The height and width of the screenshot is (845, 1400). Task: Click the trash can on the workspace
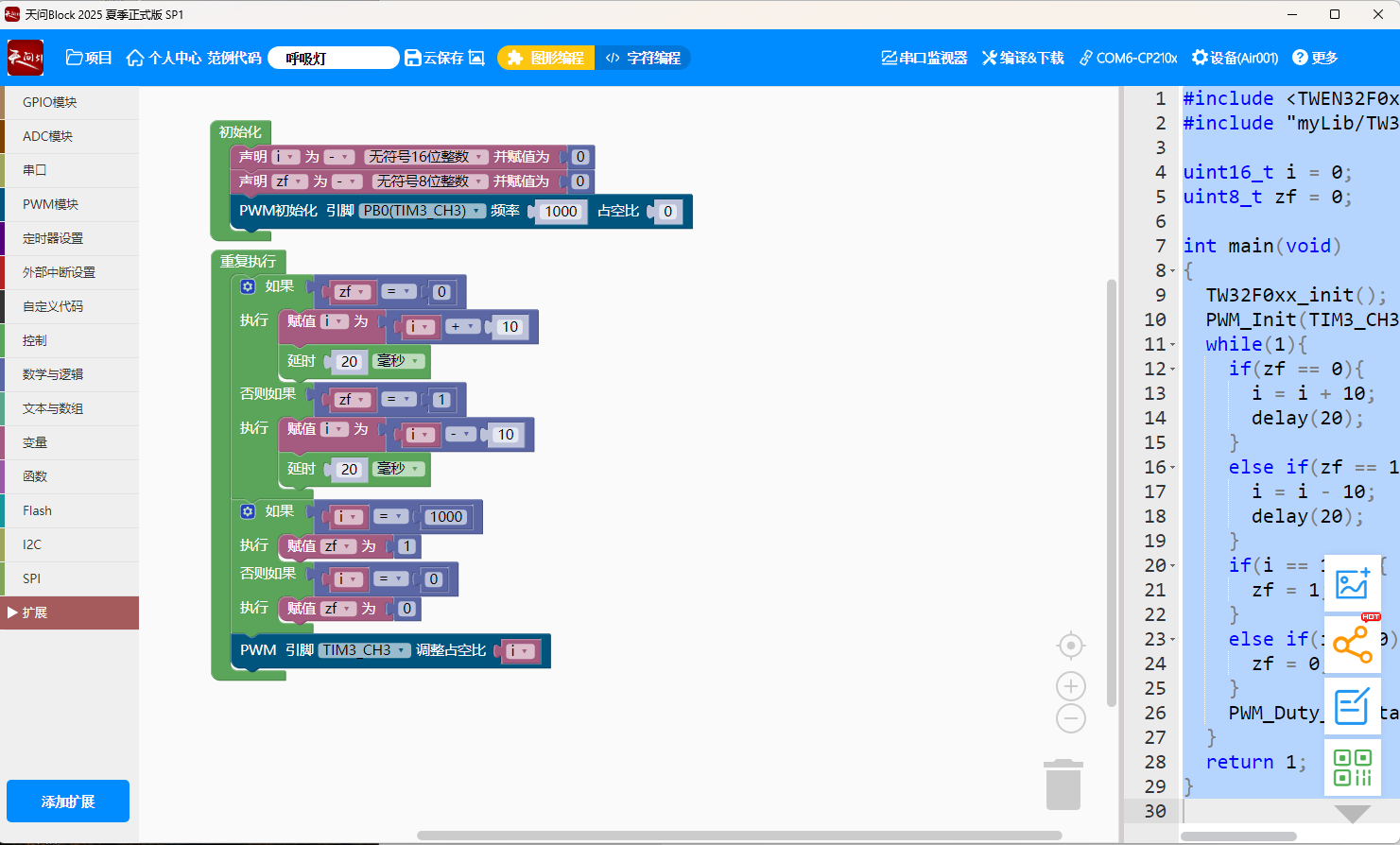[1063, 785]
